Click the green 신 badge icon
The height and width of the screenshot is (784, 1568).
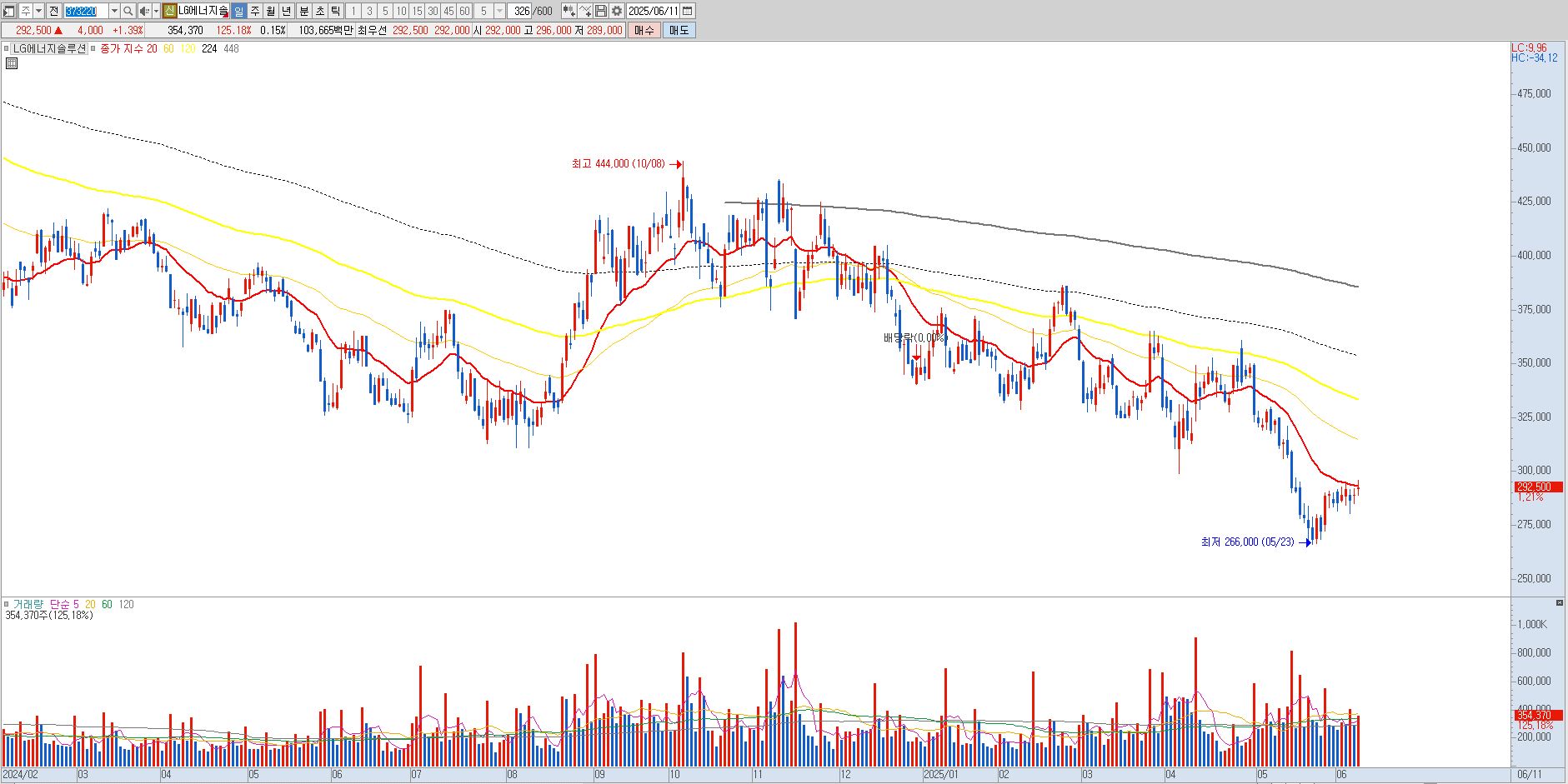pos(169,11)
